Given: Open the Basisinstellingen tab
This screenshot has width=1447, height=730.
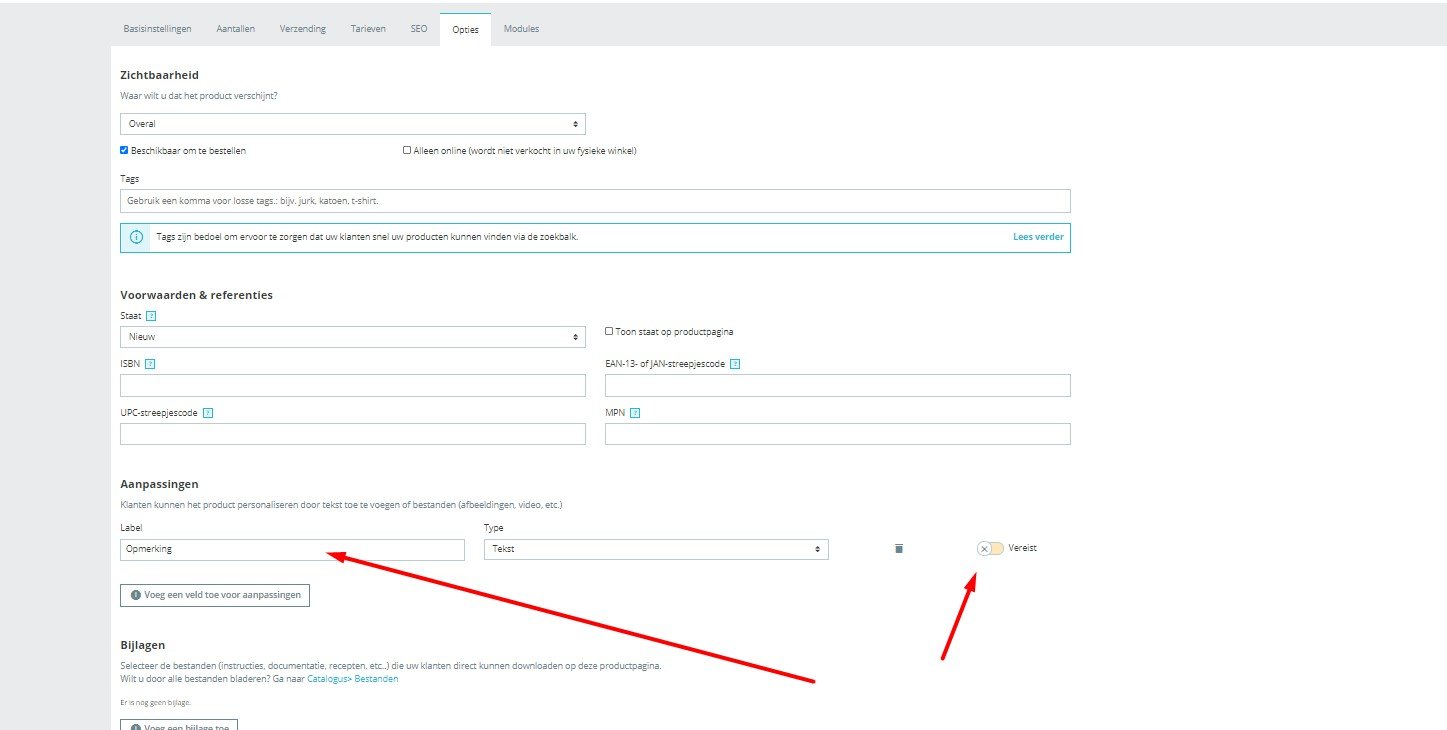Looking at the screenshot, I should point(157,29).
